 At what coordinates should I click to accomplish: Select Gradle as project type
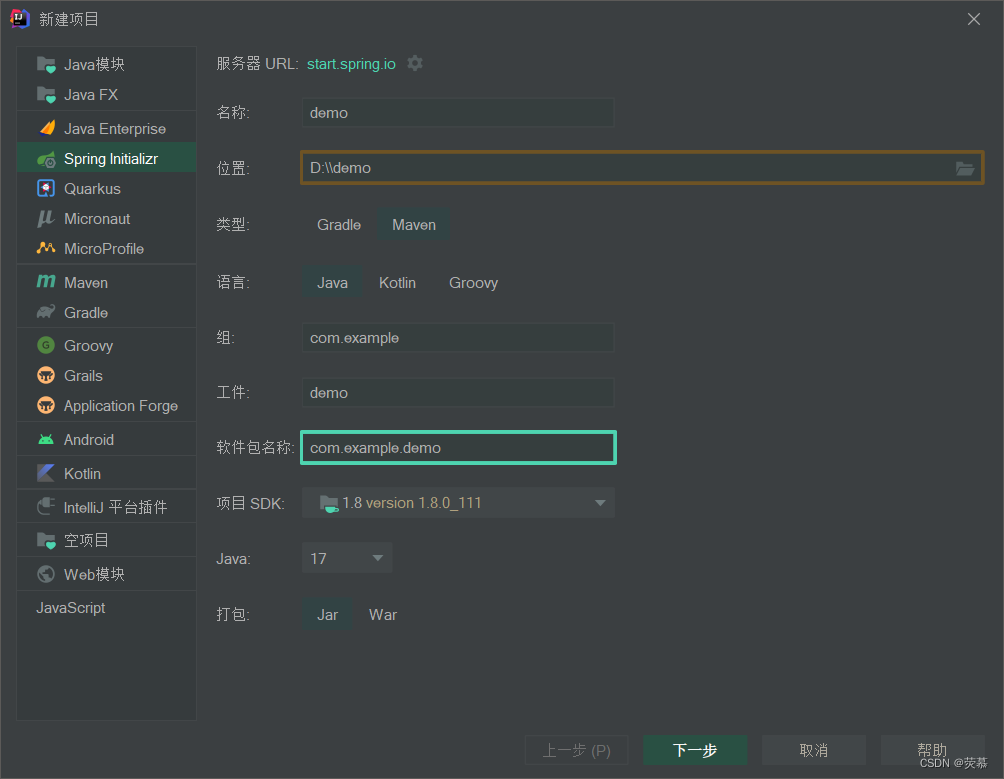[x=339, y=225]
